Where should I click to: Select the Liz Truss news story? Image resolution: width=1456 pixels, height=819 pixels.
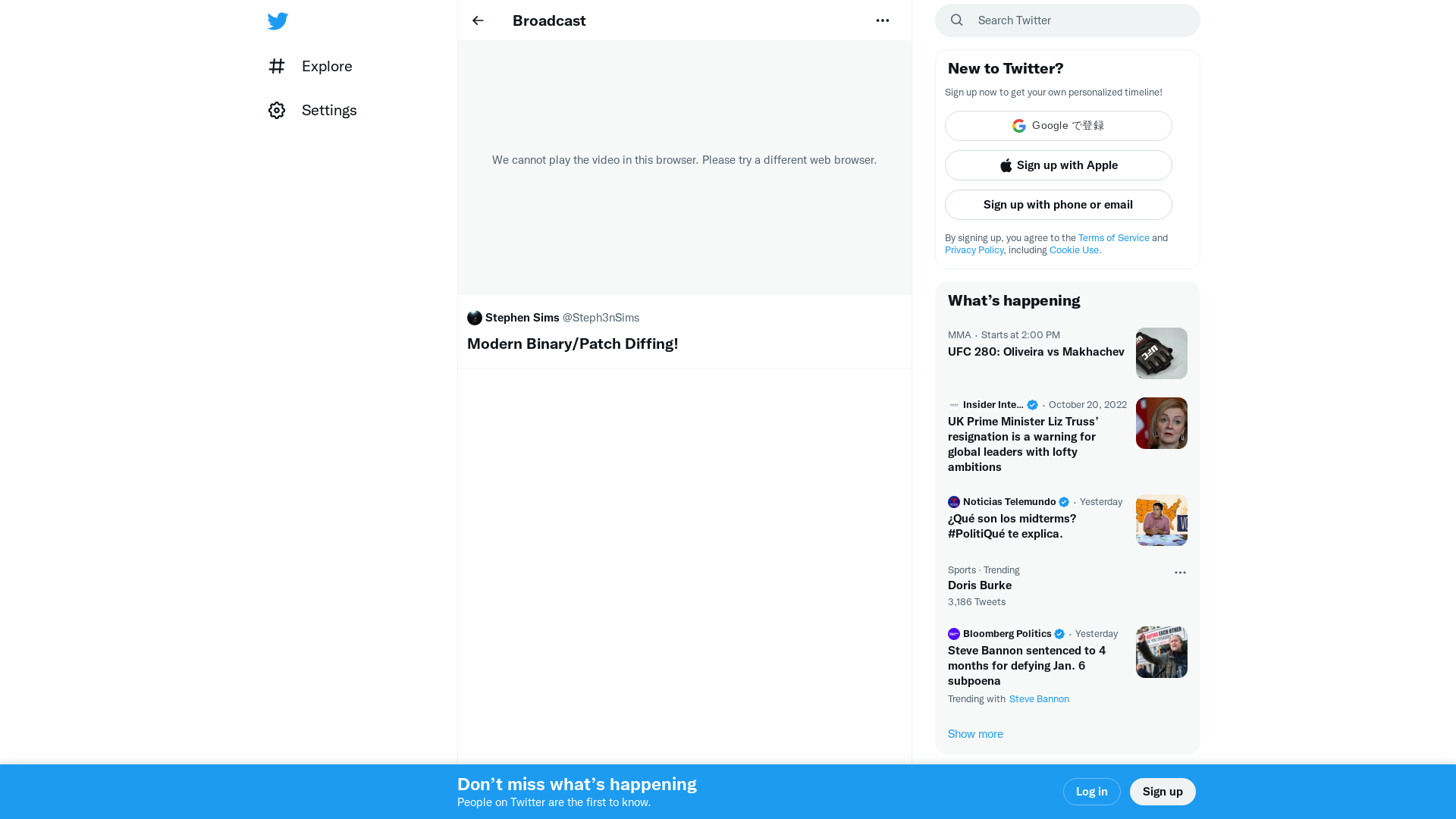tap(1024, 444)
